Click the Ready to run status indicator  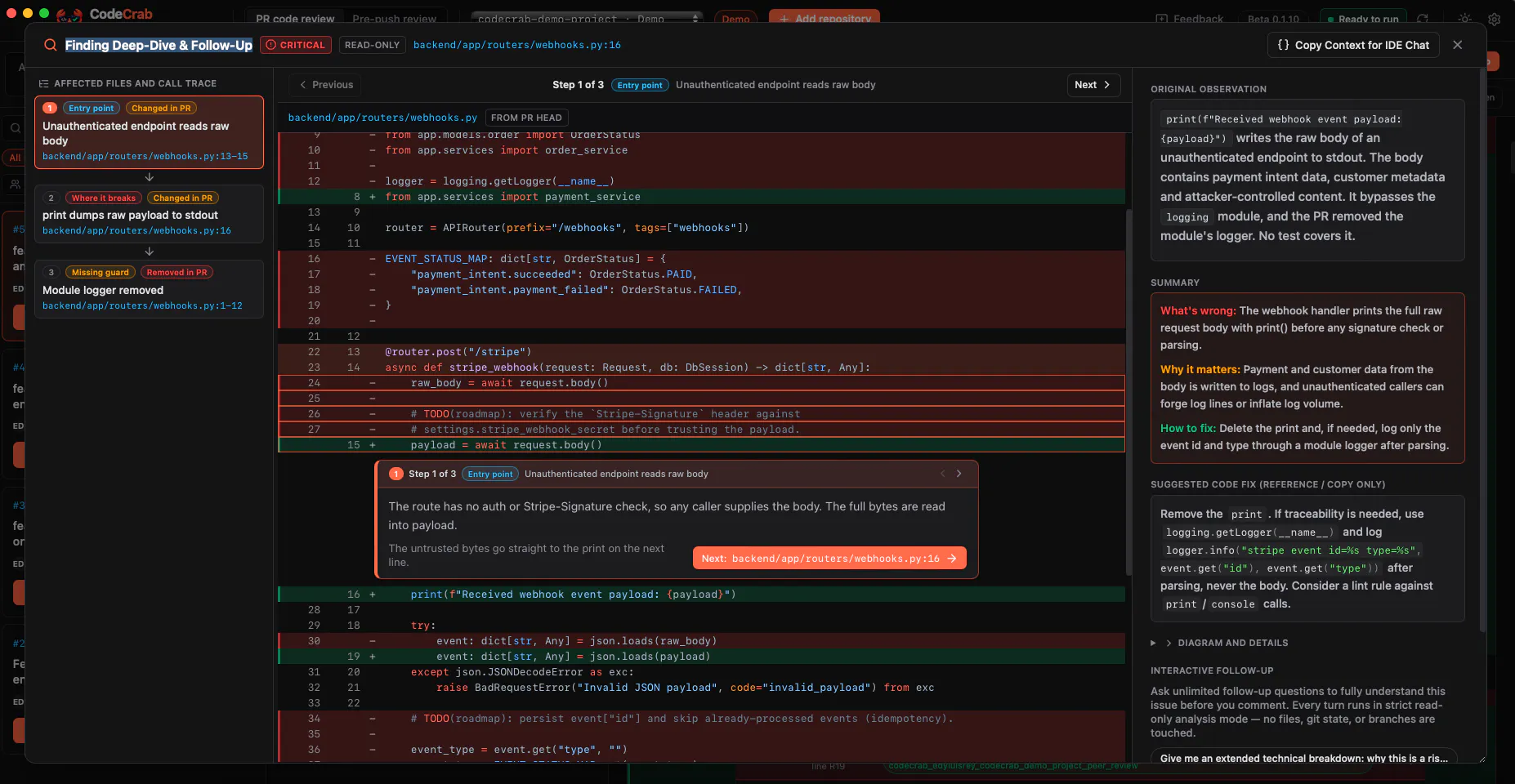[x=1363, y=19]
